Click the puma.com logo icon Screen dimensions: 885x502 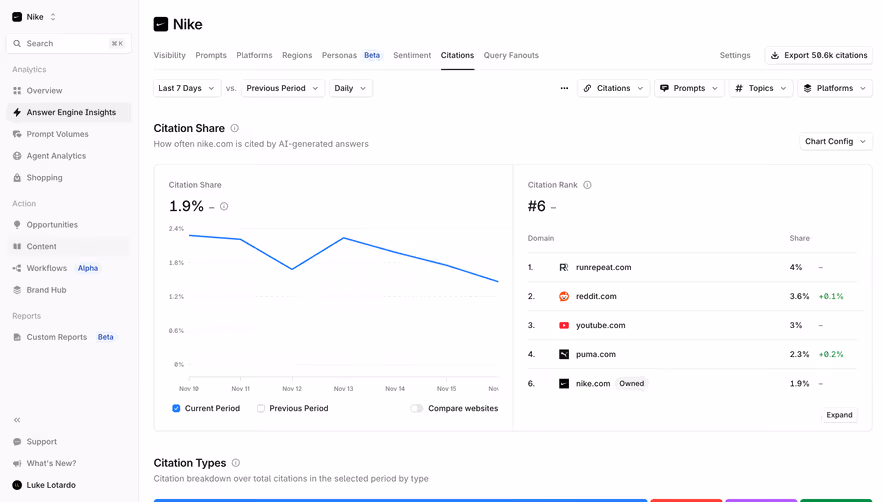(564, 355)
